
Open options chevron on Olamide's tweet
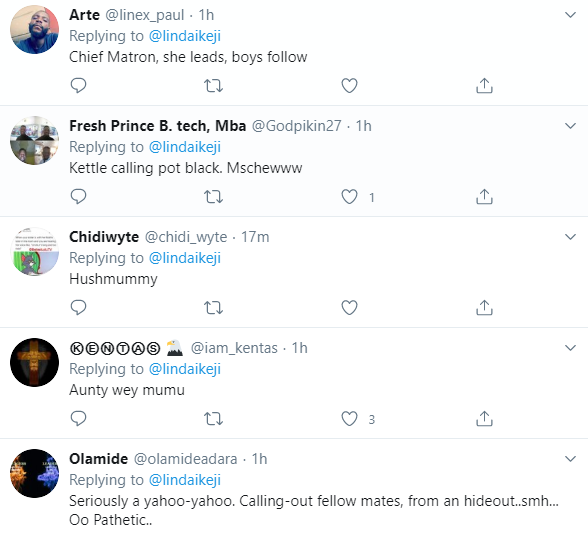[570, 459]
